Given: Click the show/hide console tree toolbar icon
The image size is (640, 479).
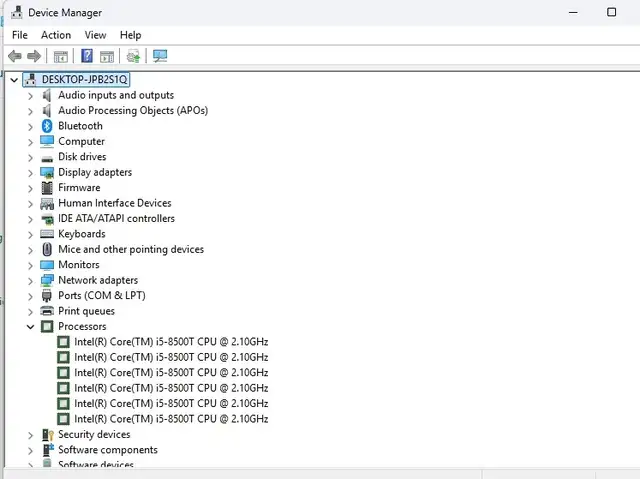Looking at the screenshot, I should tap(61, 56).
